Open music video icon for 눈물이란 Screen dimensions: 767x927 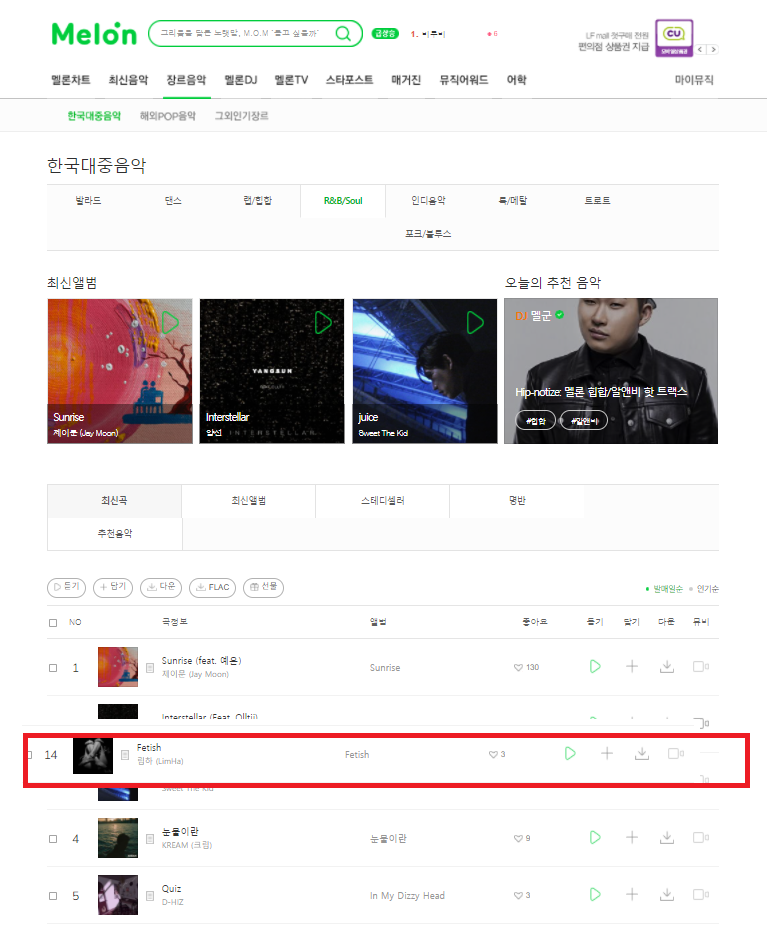pos(701,838)
